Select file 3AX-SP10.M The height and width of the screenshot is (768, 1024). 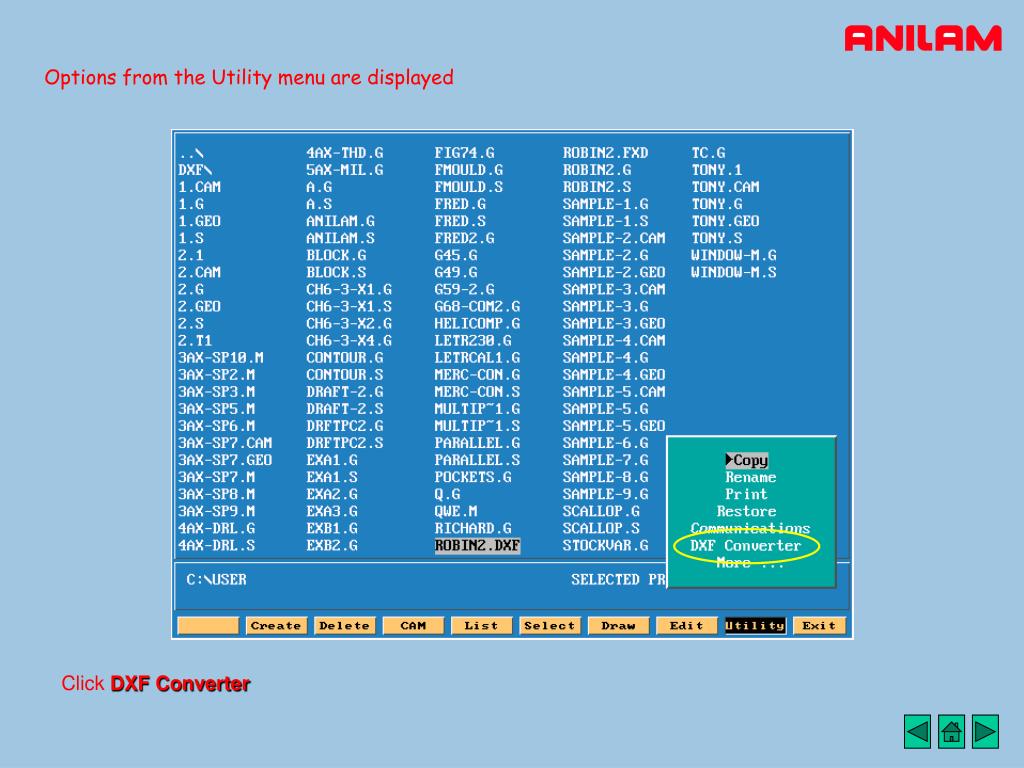[x=221, y=358]
